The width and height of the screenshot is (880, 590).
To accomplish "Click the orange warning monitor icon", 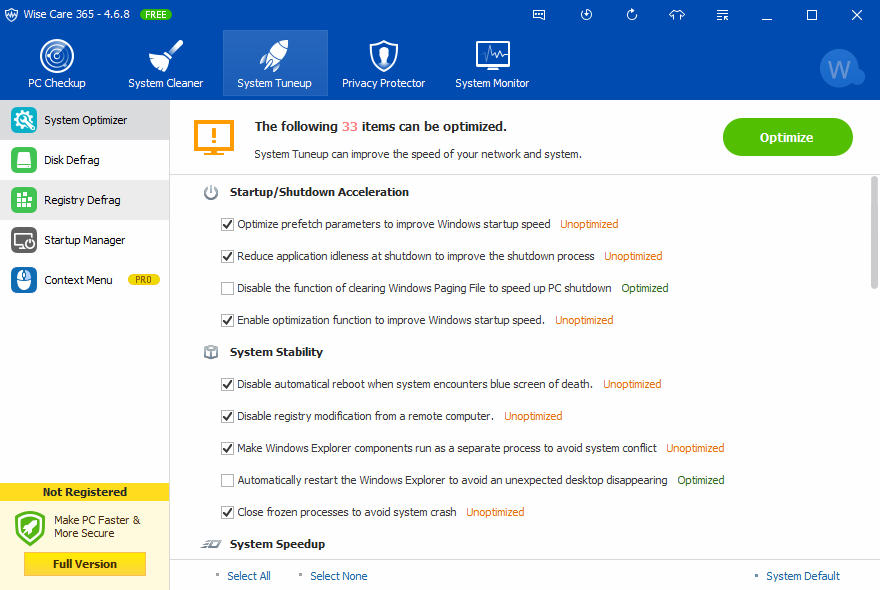I will [214, 138].
